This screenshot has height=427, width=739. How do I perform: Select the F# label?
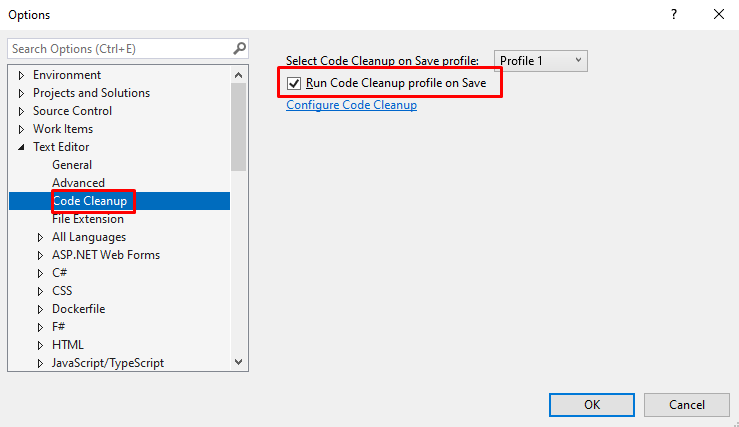point(58,327)
